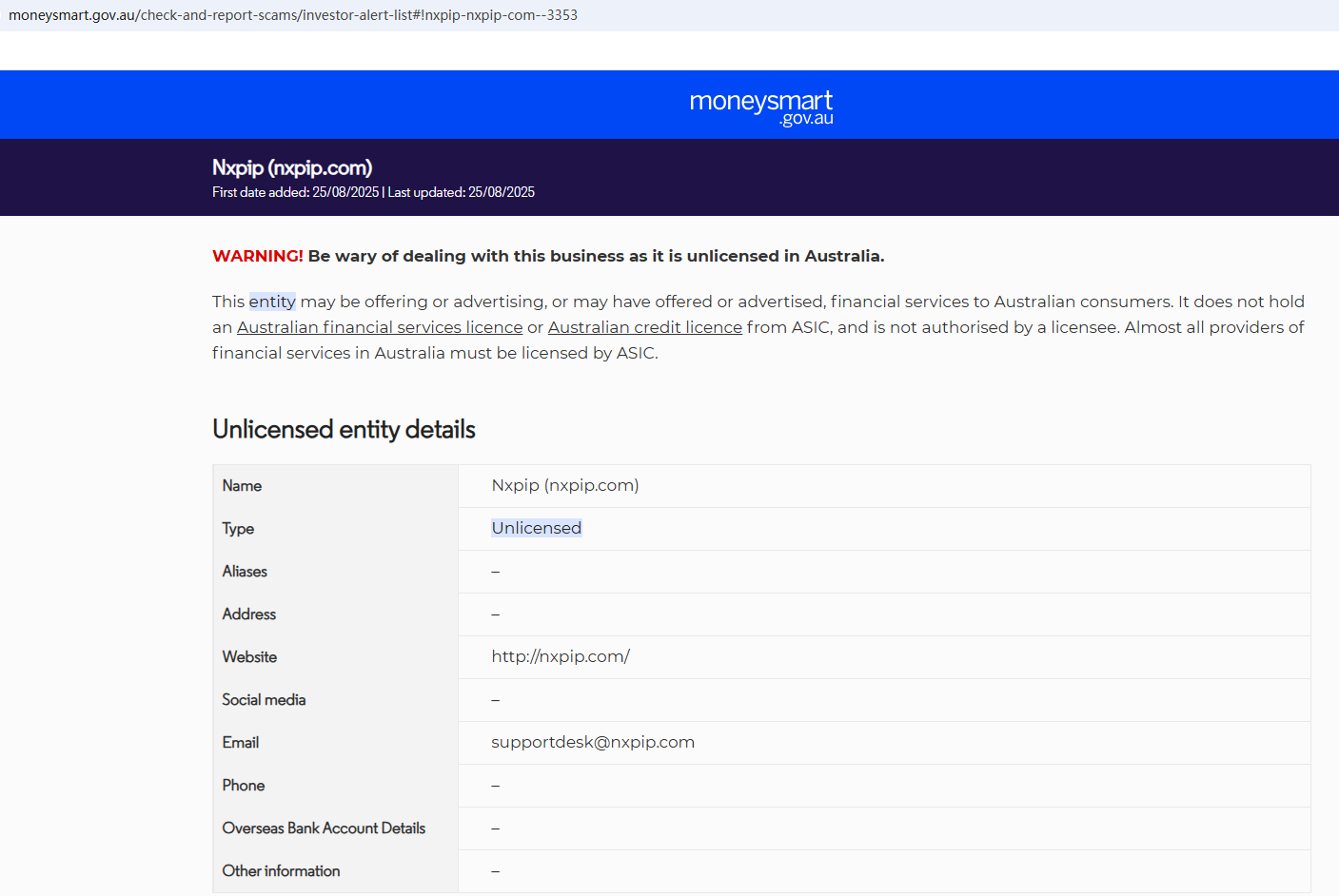
Task: Select the moneysmart.gov.au URL in the address bar
Action: 293,15
